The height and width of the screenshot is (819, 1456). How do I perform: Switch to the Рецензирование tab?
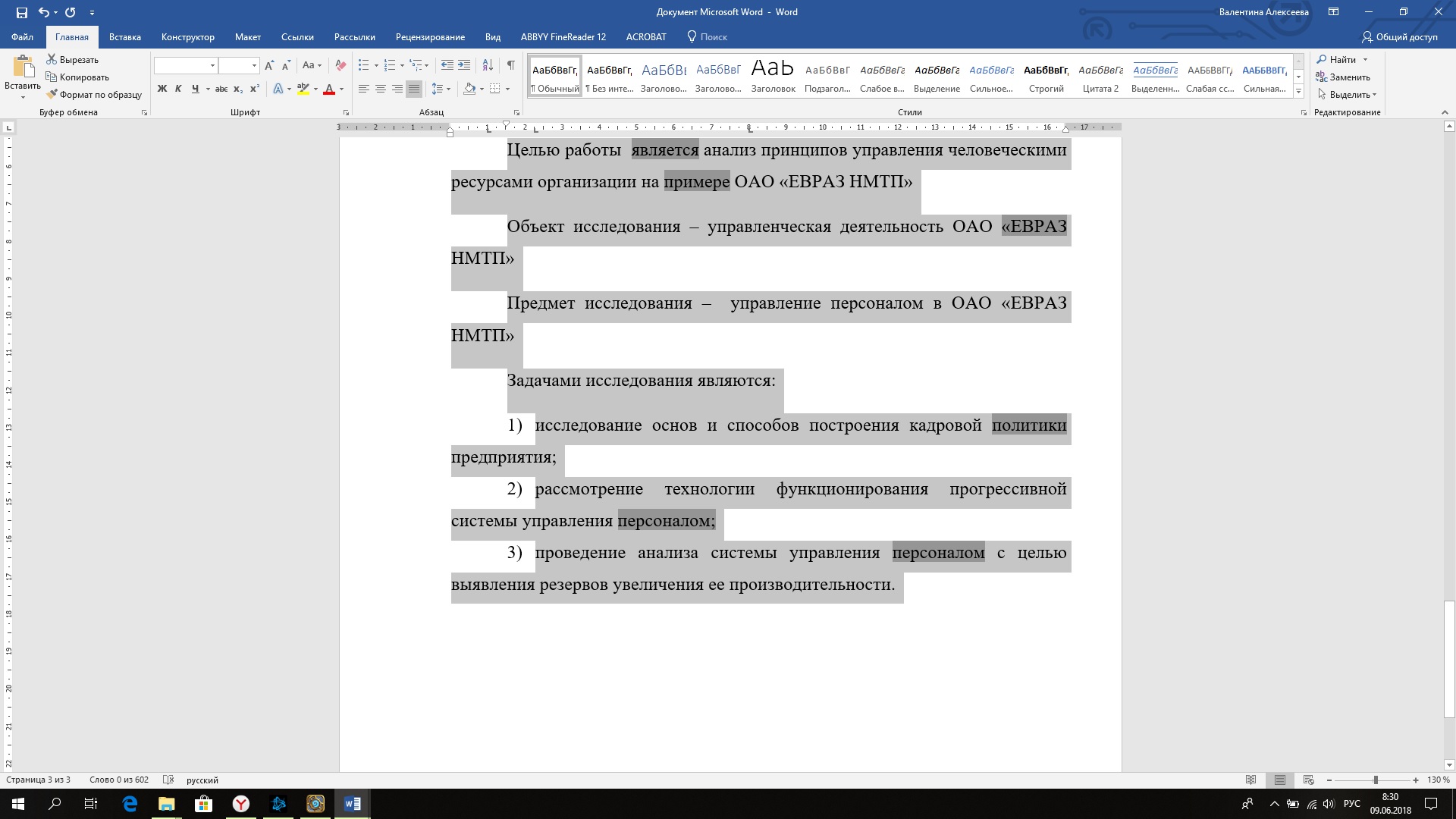click(x=430, y=36)
